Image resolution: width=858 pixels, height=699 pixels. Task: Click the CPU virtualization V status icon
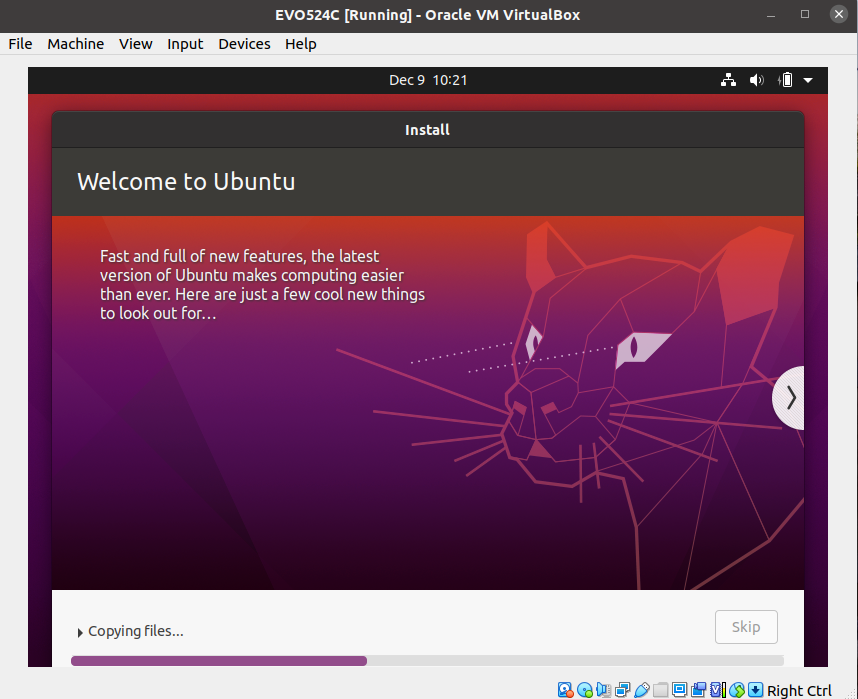718,690
